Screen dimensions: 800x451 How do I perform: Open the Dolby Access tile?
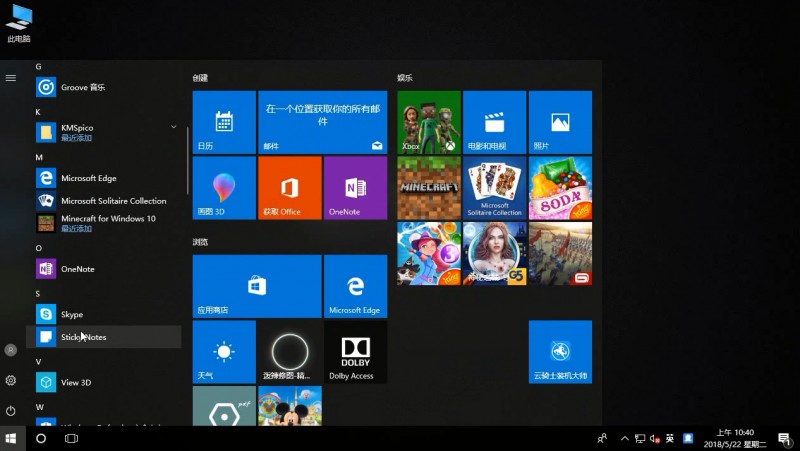tap(355, 352)
